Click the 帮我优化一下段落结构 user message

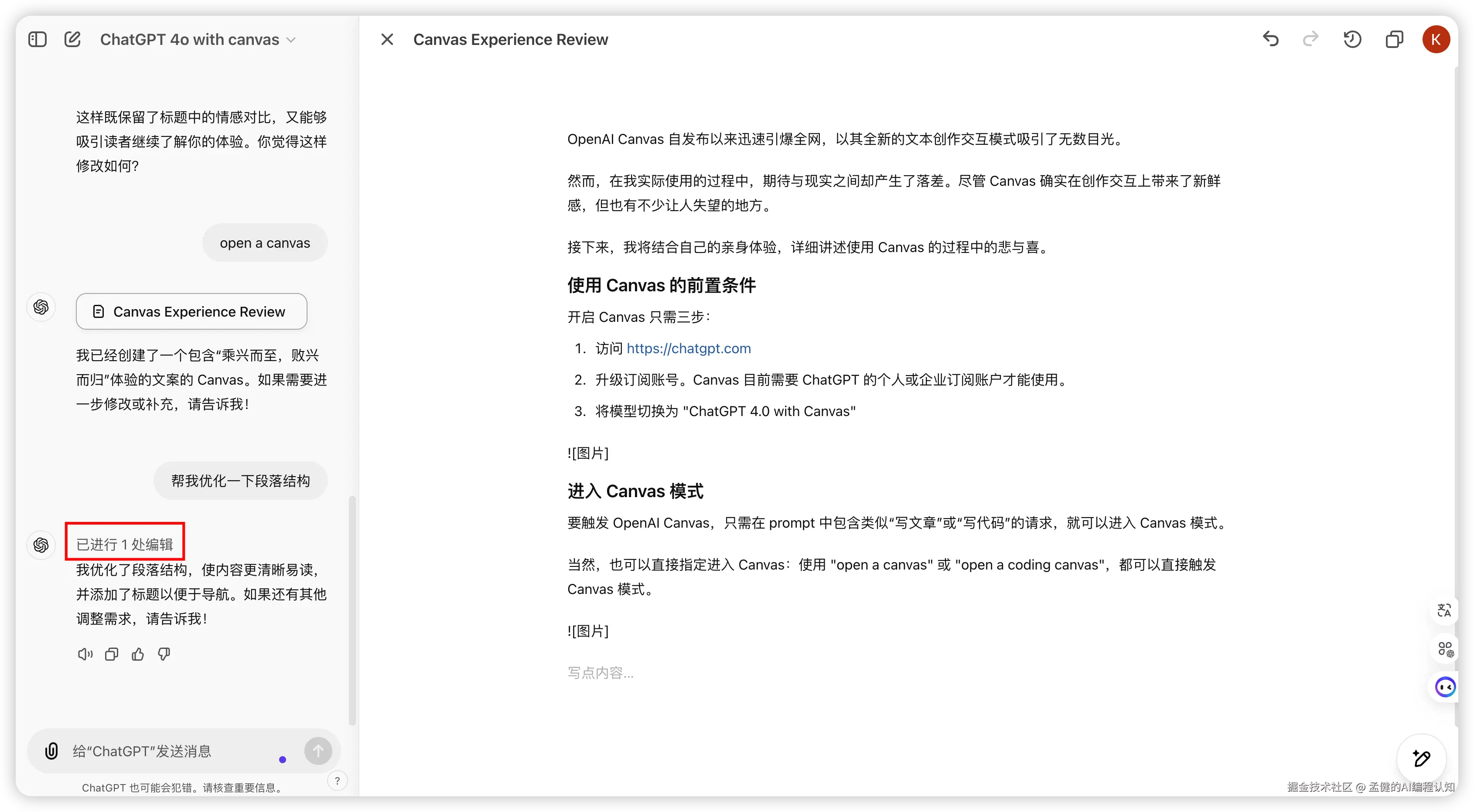pyautogui.click(x=240, y=481)
